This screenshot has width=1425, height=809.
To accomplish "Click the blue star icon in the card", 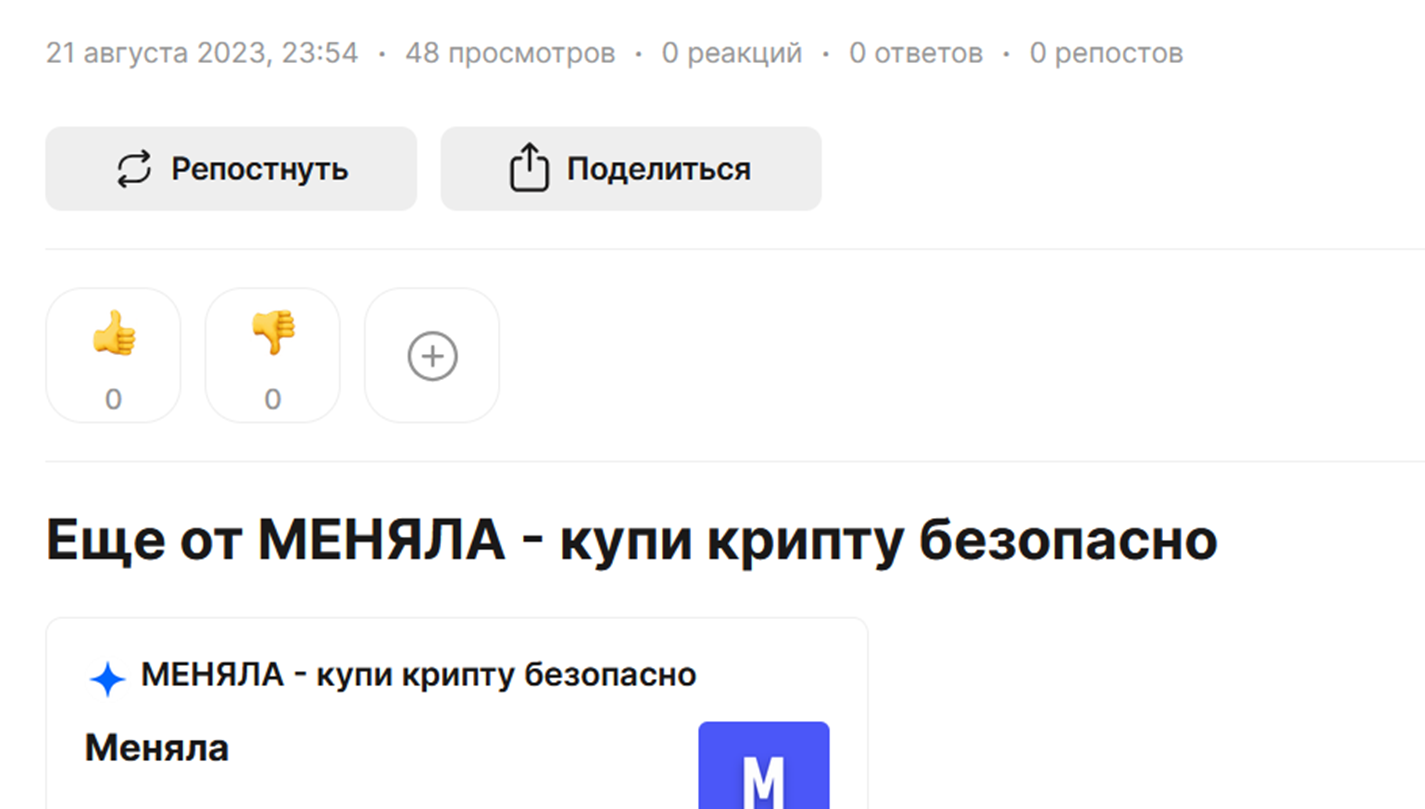I will tap(107, 679).
